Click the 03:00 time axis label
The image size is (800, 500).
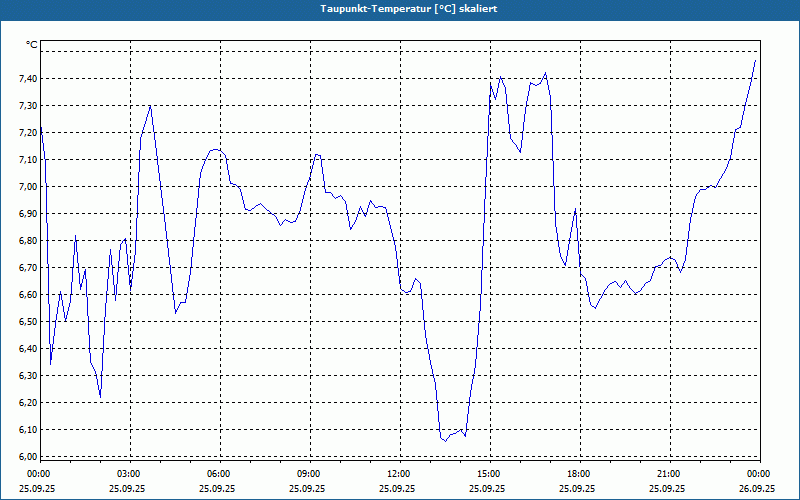130,474
